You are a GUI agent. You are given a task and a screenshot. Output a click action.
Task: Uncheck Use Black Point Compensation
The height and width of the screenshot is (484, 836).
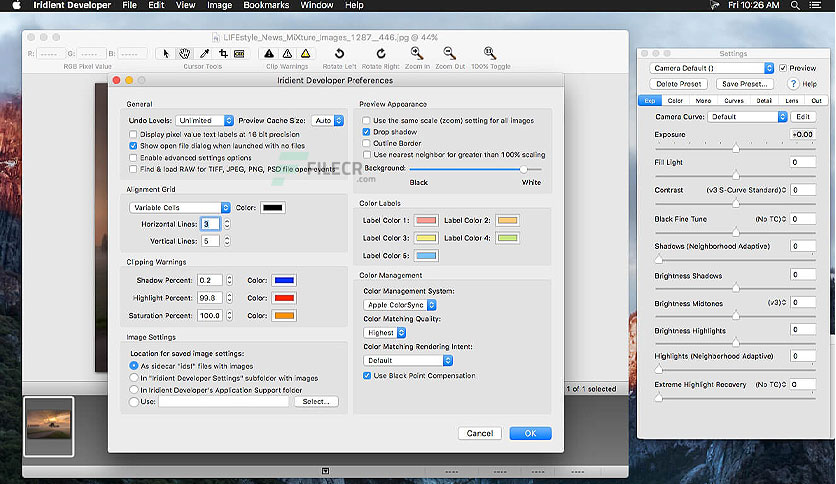(x=367, y=376)
